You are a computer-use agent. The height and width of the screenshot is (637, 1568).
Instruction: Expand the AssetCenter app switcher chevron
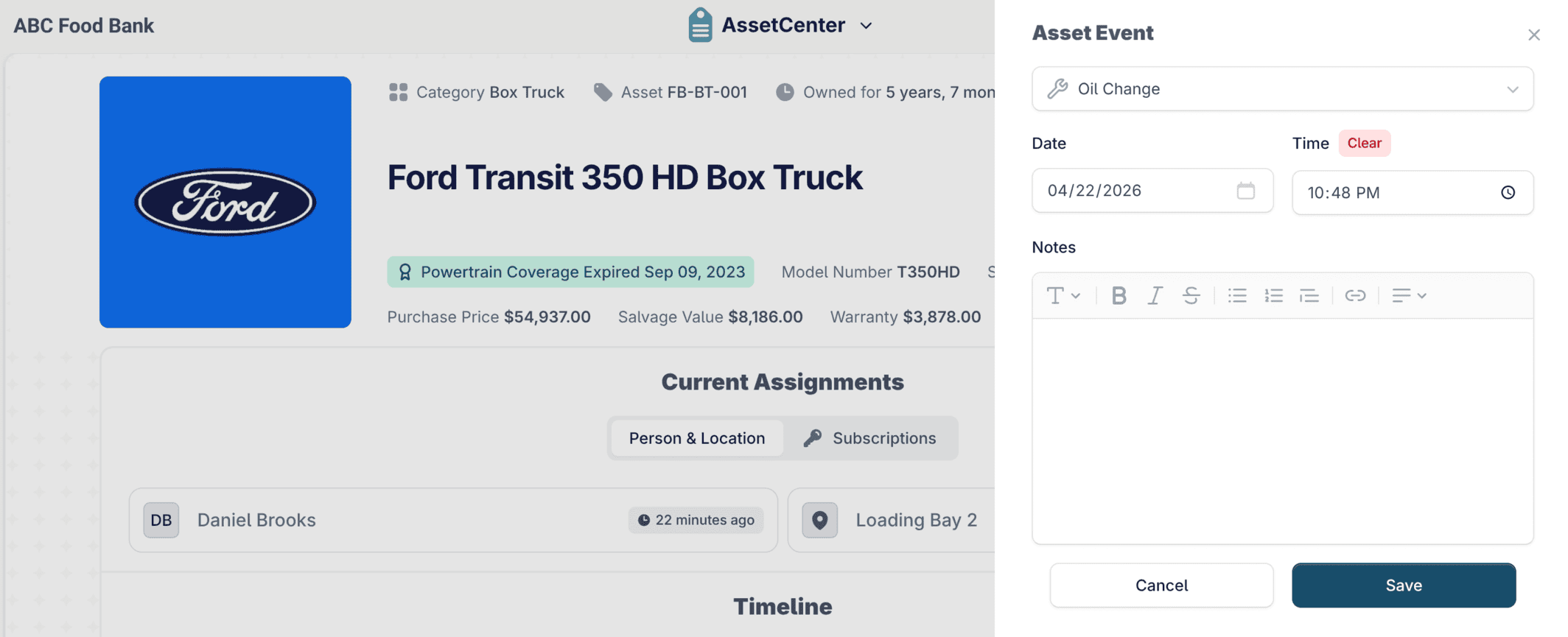click(867, 26)
